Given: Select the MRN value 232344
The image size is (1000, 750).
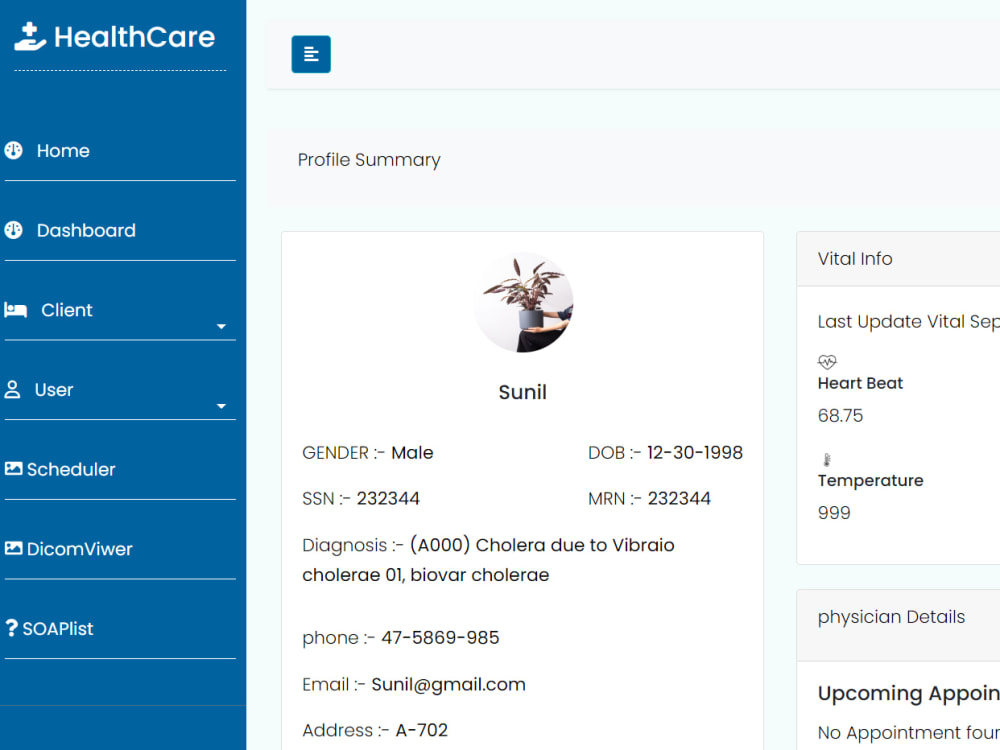Looking at the screenshot, I should coord(679,499).
